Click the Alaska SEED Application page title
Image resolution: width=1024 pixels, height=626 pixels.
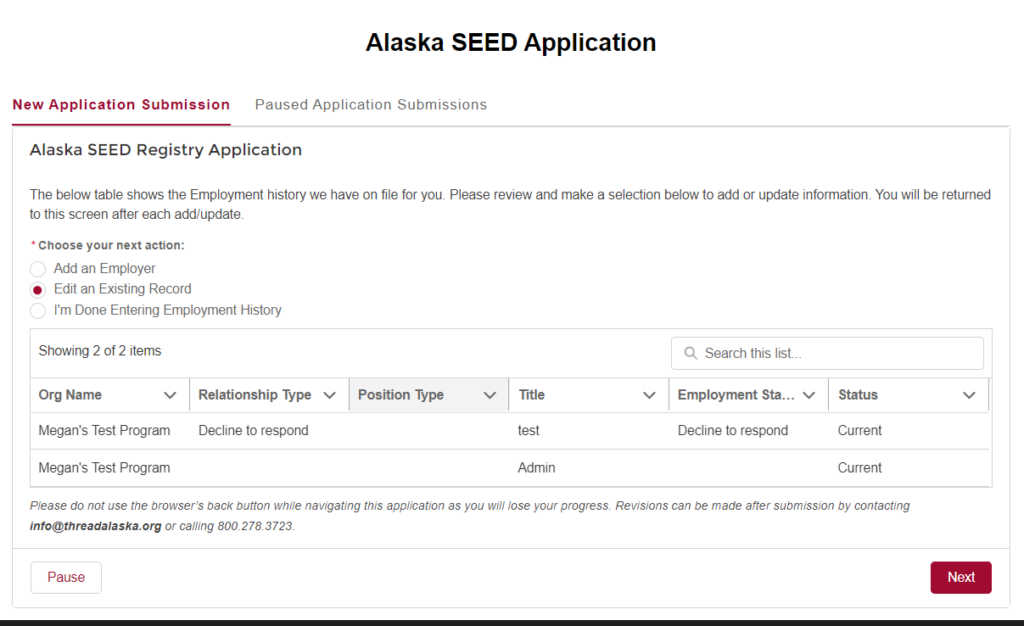[x=511, y=42]
